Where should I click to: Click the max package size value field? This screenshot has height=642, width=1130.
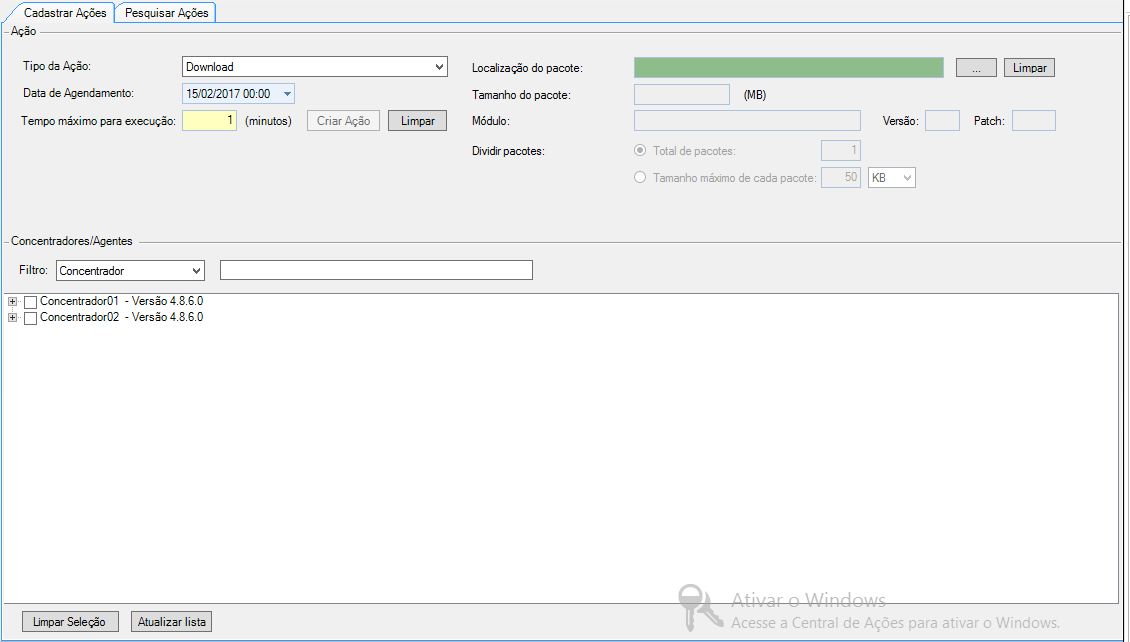(841, 177)
